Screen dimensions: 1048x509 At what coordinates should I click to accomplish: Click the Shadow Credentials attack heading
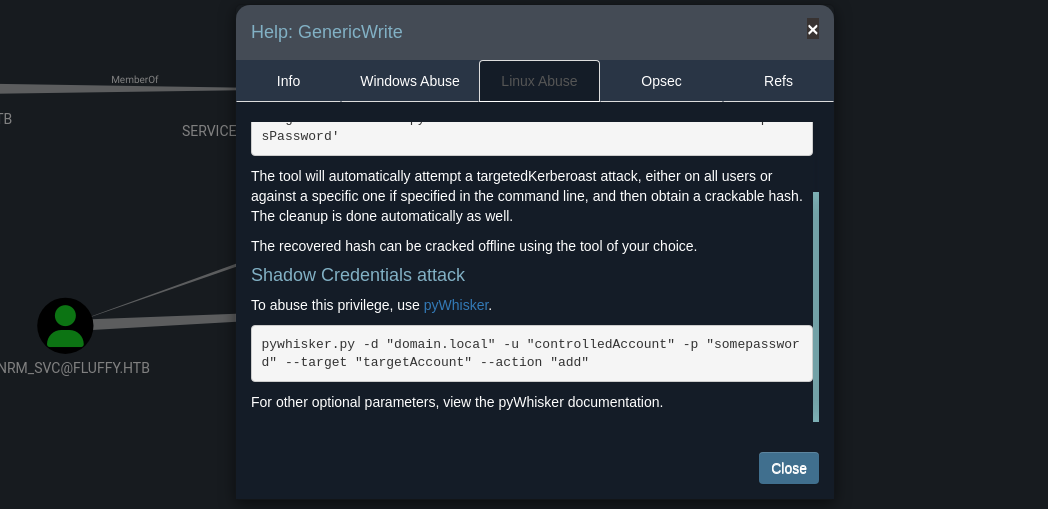click(358, 275)
